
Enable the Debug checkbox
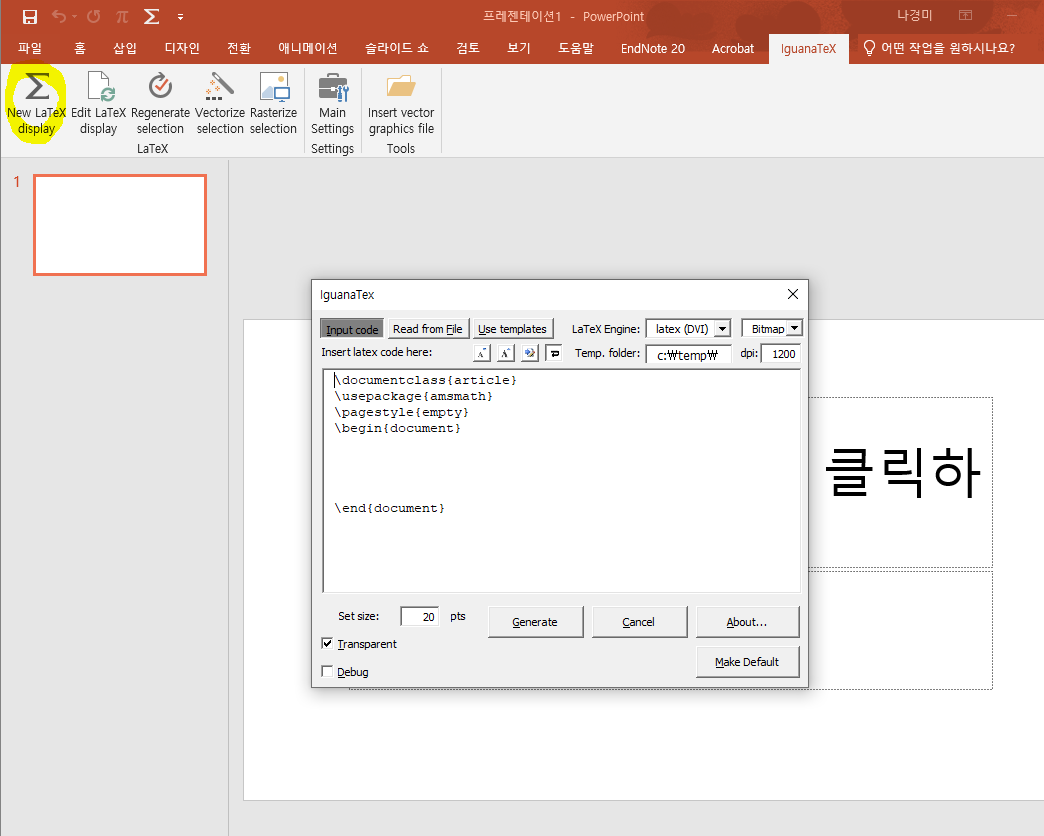[x=327, y=671]
